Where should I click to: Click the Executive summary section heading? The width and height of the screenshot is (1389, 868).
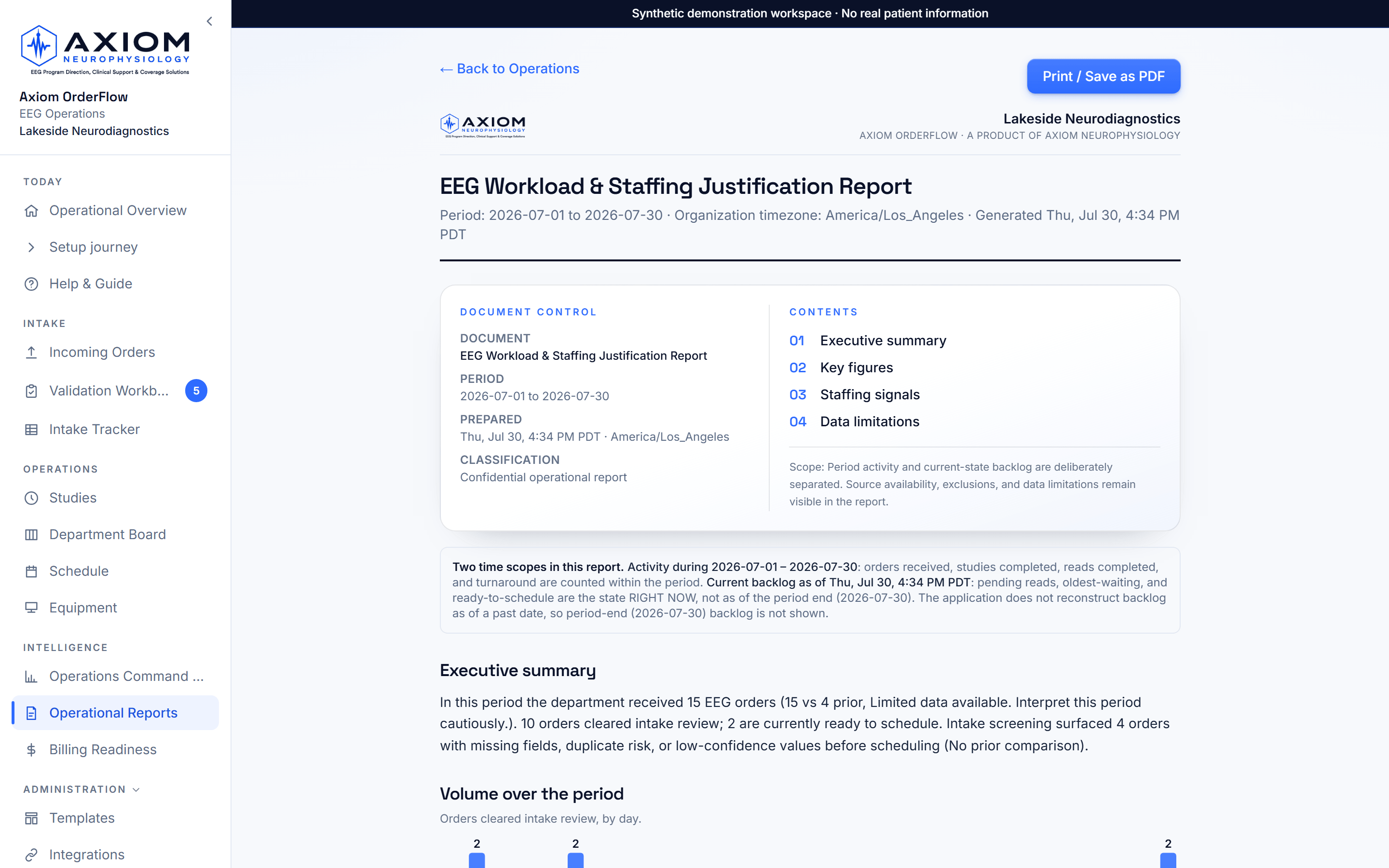click(x=517, y=670)
